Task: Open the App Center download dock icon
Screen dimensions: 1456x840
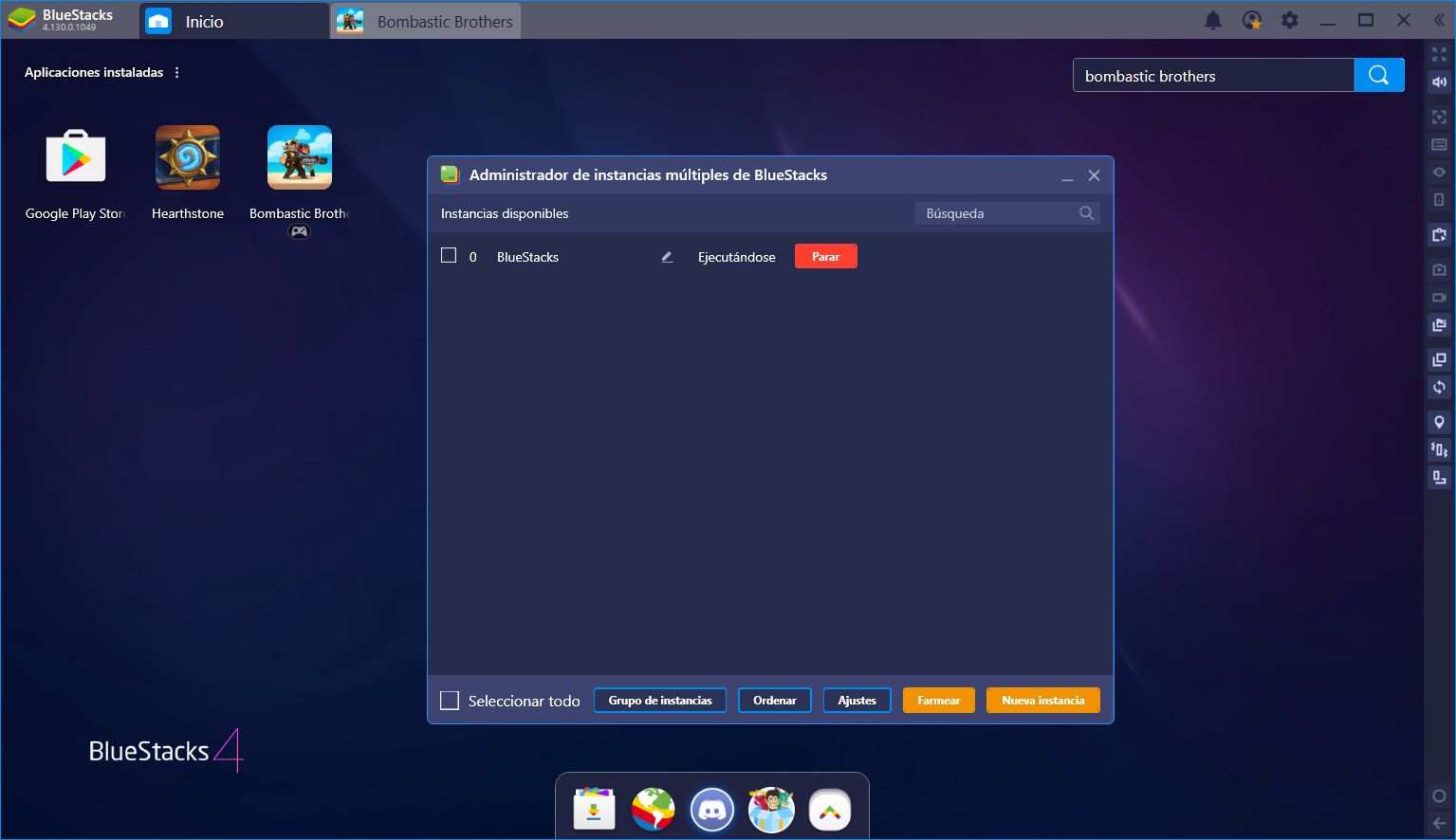Action: coord(595,810)
